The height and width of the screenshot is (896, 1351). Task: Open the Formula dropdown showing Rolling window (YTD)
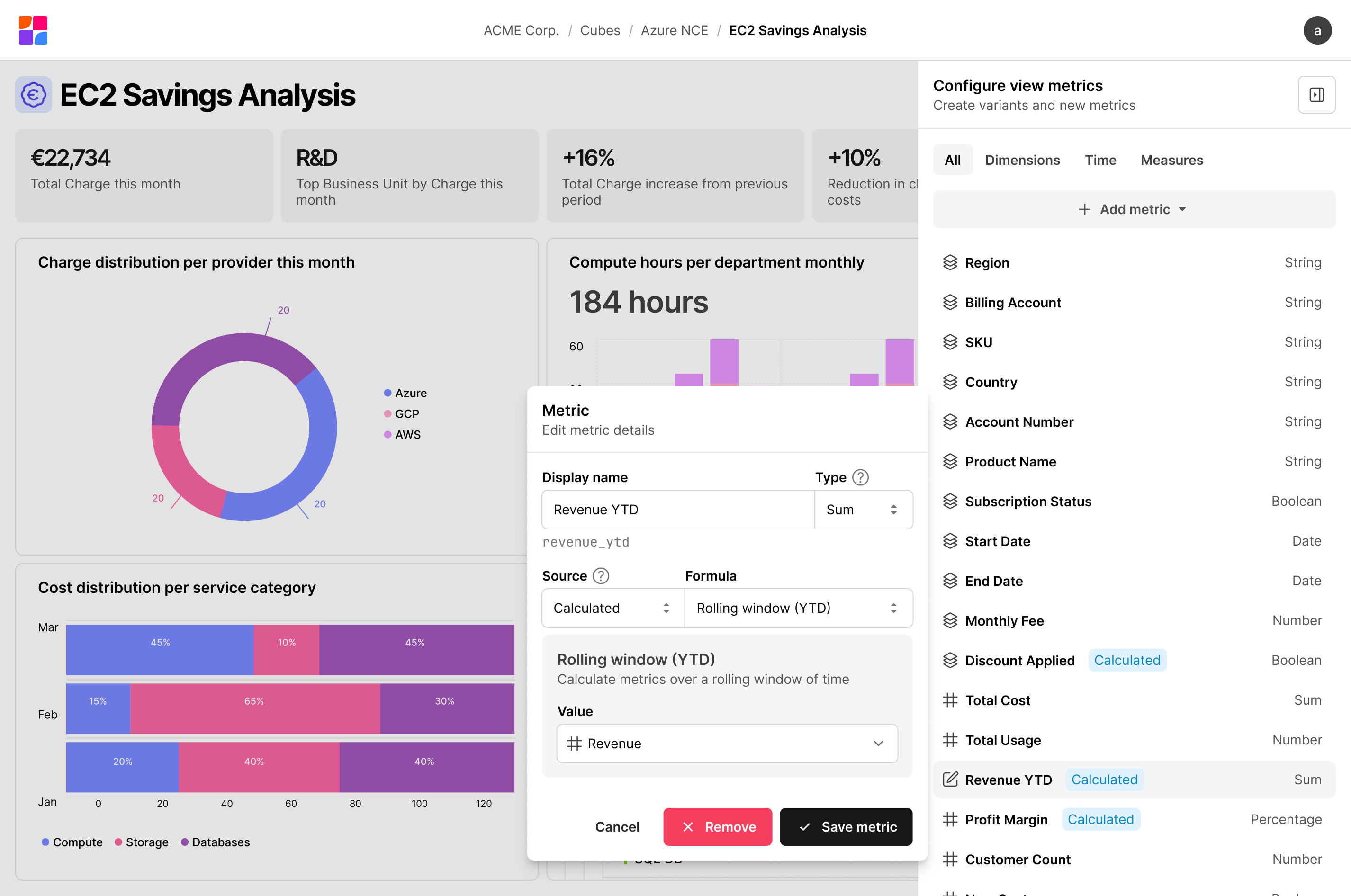[x=798, y=608]
